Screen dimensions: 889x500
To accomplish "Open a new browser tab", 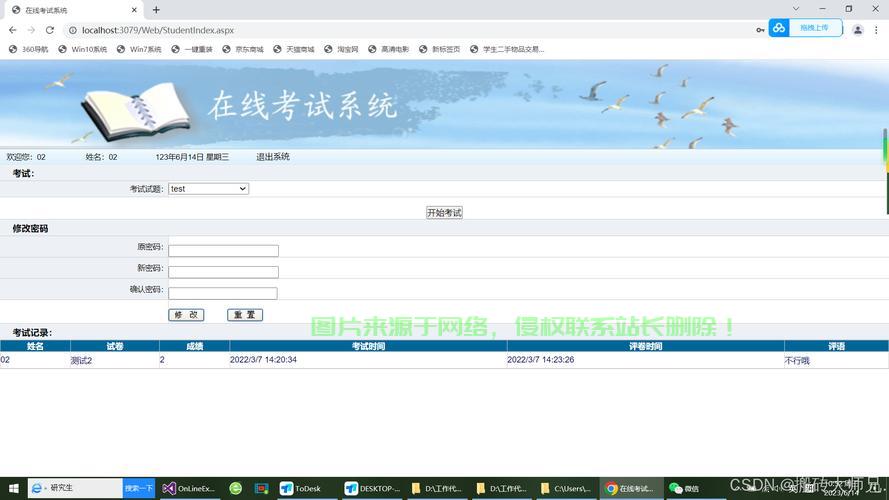I will tap(156, 10).
